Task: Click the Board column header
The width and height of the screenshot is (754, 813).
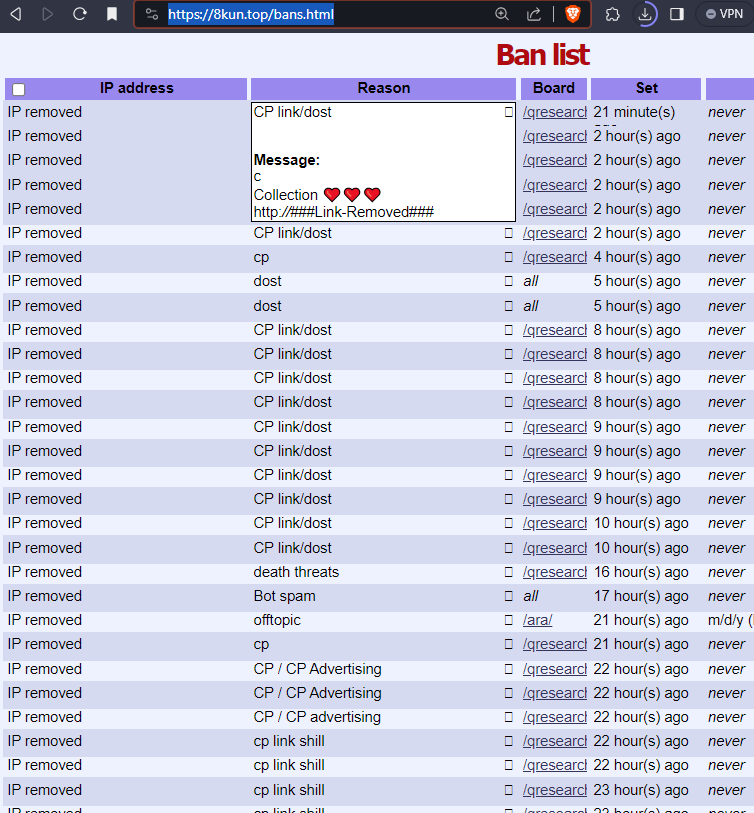Action: coord(554,88)
